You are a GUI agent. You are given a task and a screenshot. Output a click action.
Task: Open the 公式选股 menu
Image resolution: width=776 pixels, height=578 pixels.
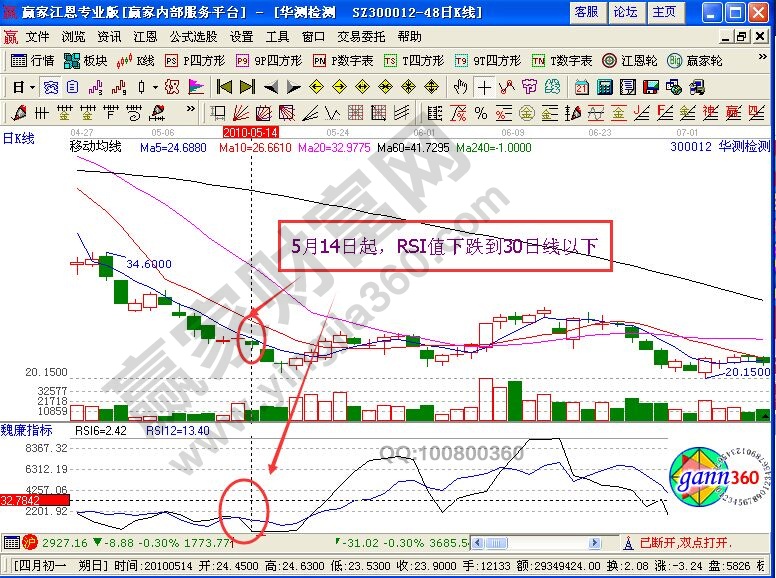pyautogui.click(x=193, y=36)
